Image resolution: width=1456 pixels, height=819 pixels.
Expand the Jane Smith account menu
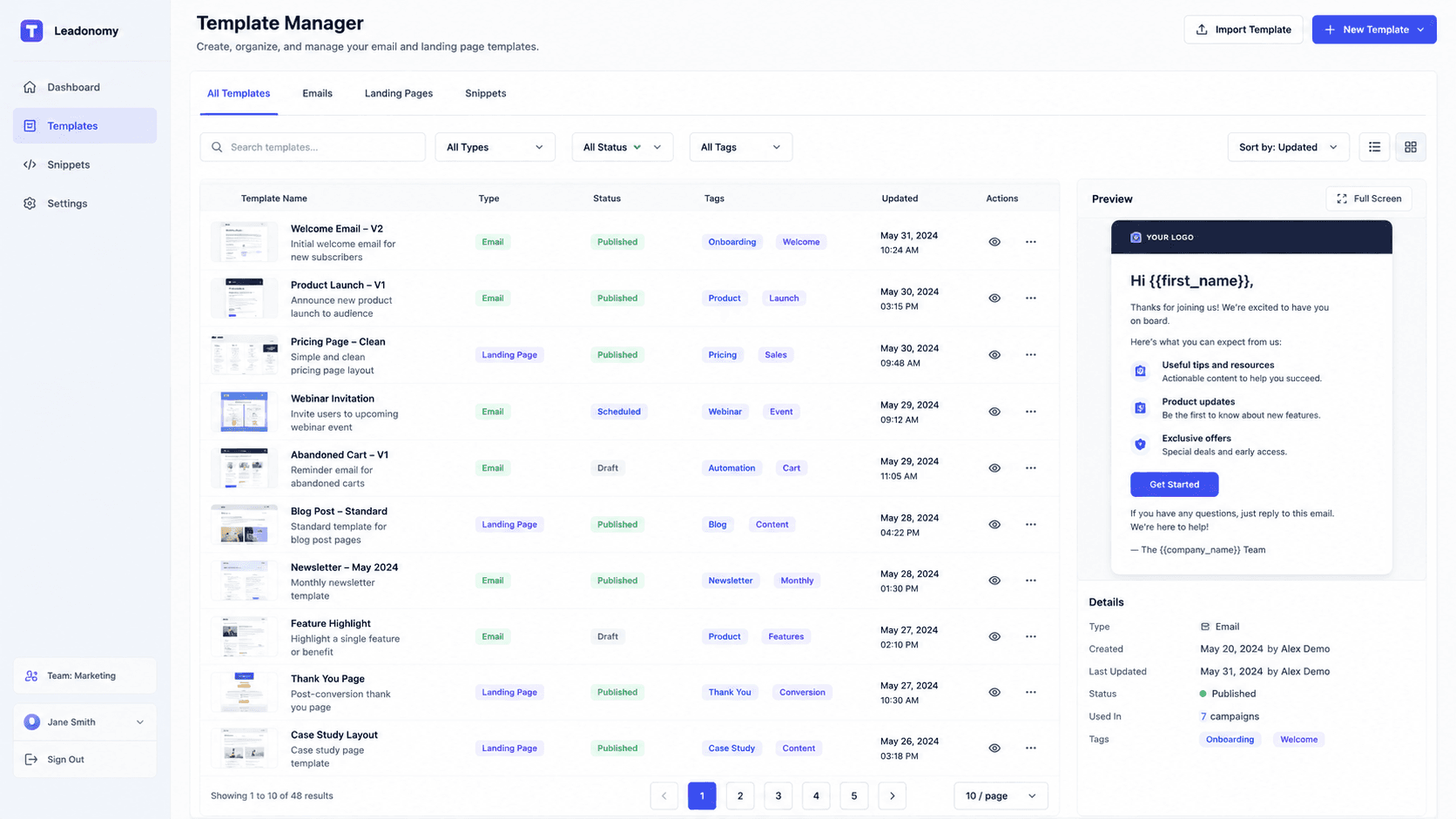tap(84, 722)
